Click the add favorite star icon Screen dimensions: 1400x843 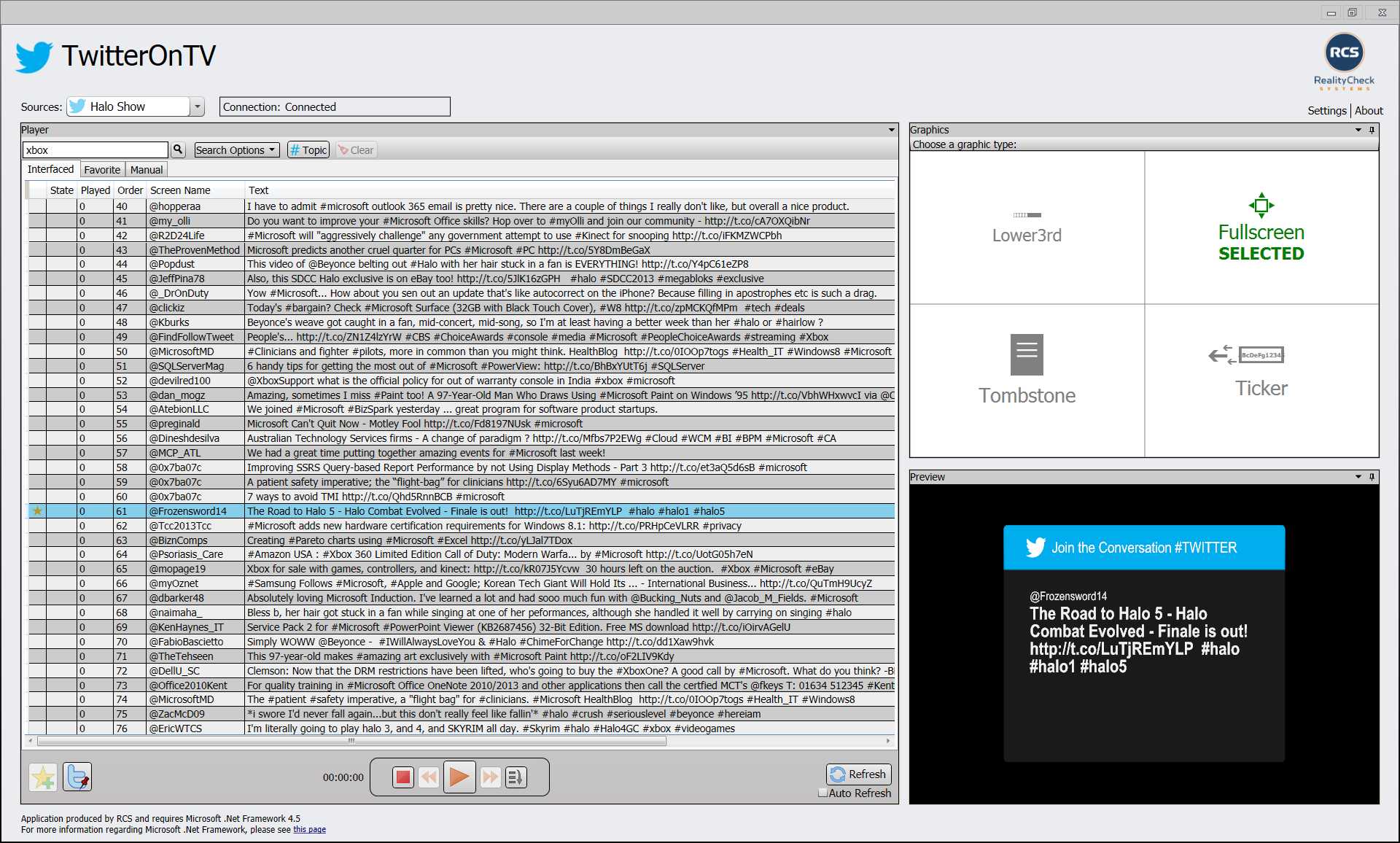pos(43,777)
